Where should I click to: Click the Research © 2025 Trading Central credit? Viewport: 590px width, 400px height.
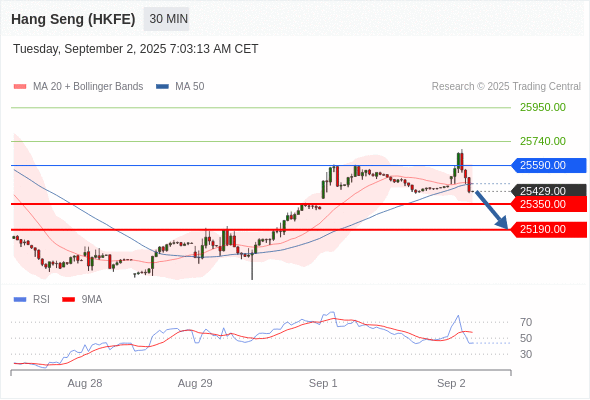pyautogui.click(x=506, y=87)
